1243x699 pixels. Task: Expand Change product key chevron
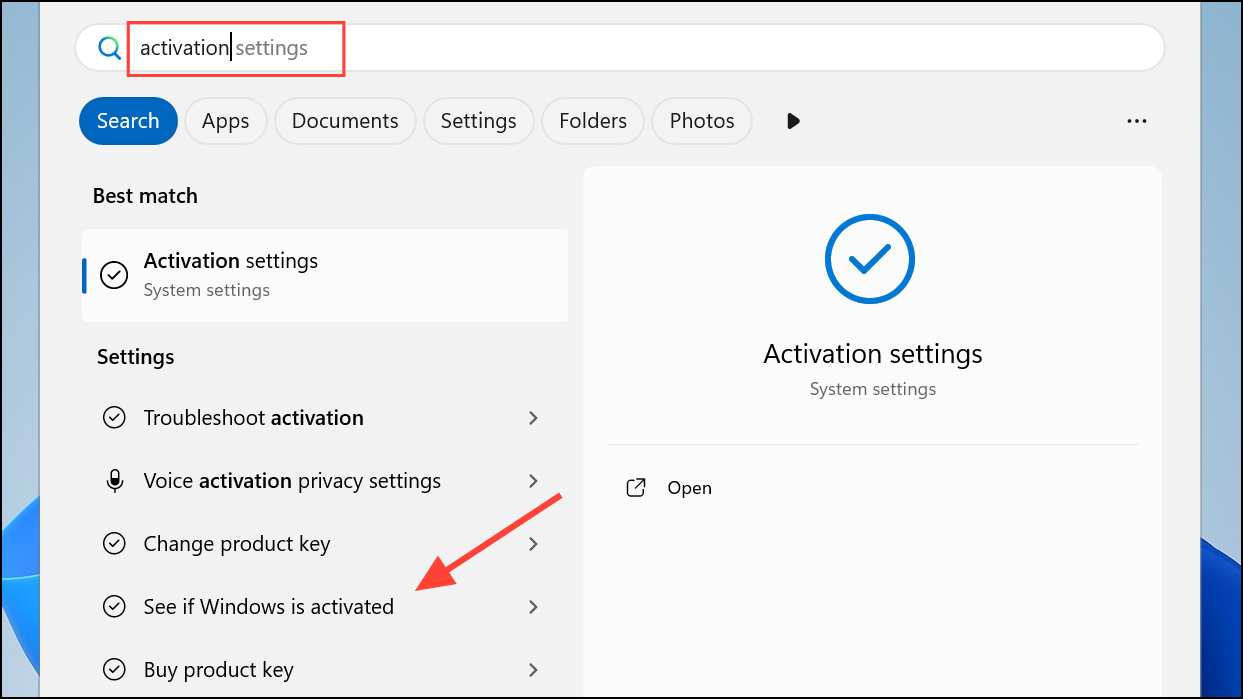pyautogui.click(x=533, y=544)
